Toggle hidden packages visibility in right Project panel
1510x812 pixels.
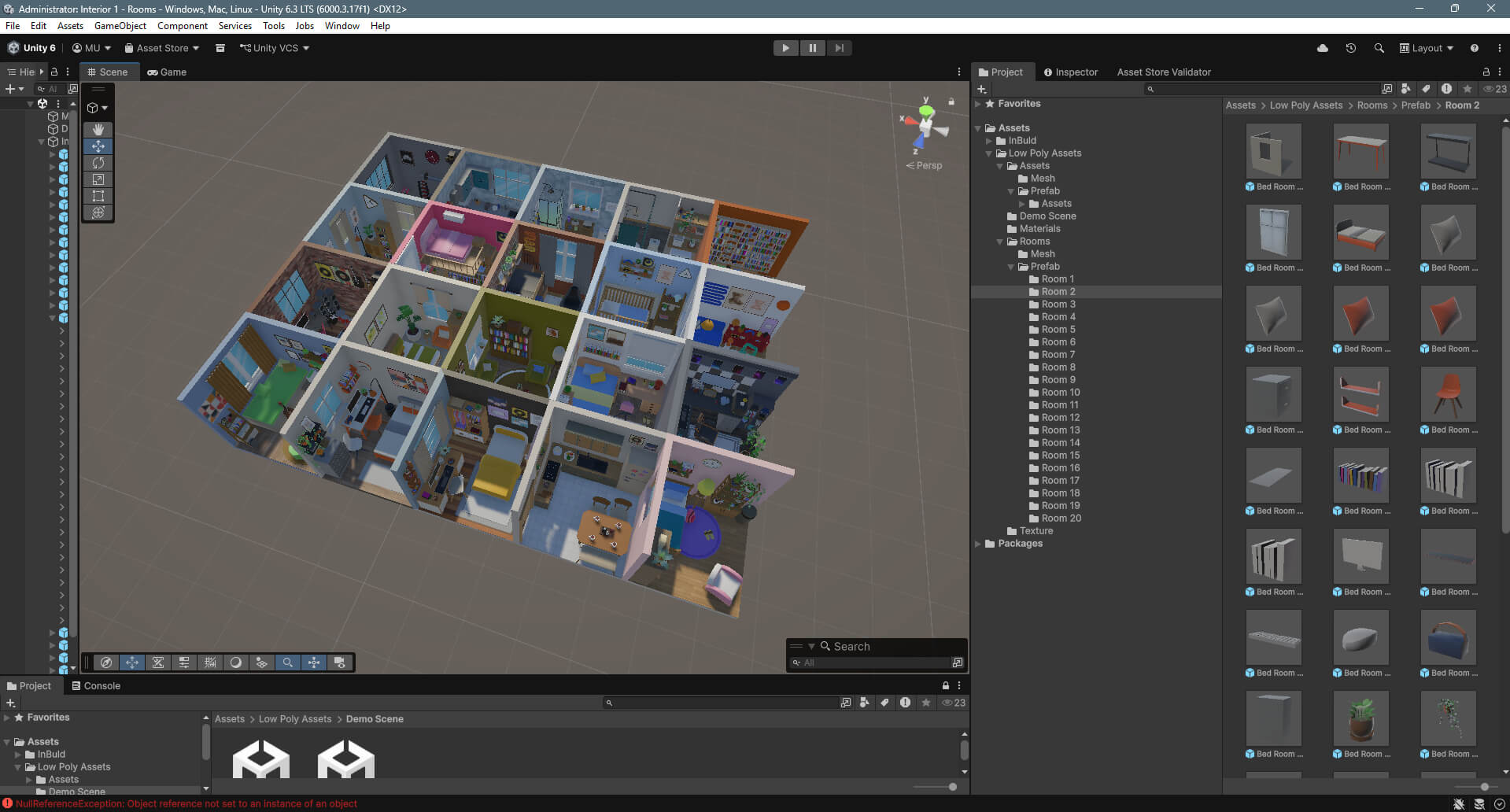coord(1494,88)
